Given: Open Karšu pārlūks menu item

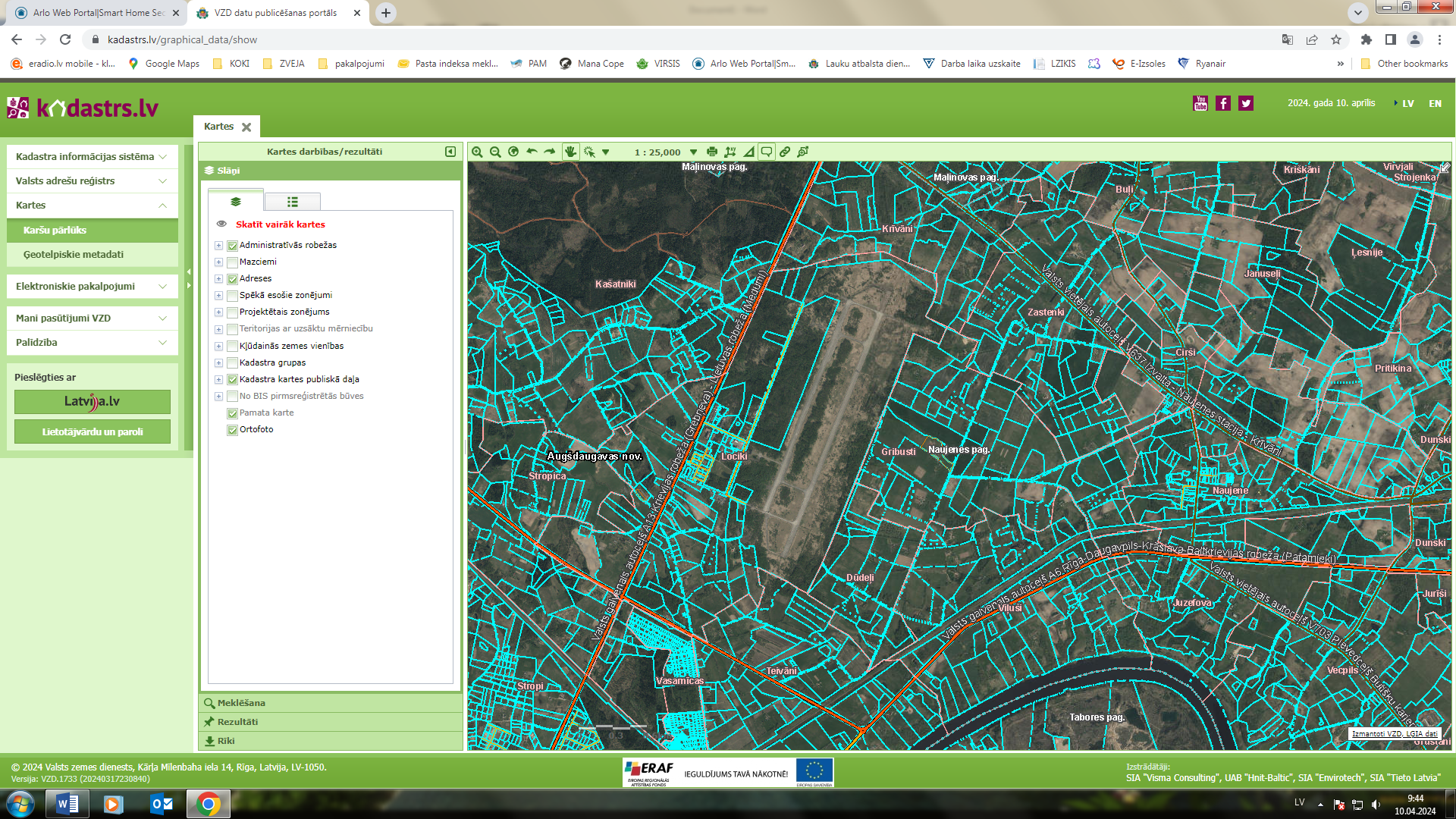Looking at the screenshot, I should [x=92, y=230].
